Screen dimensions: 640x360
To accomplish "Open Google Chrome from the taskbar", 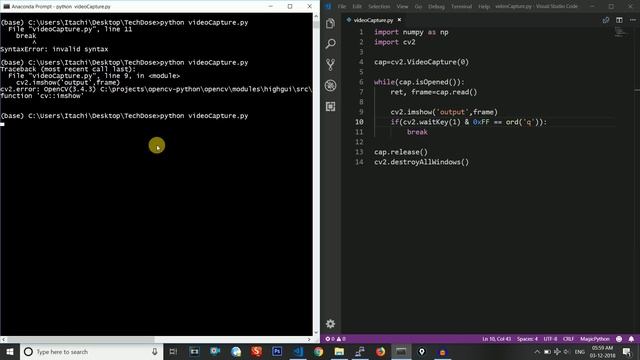I will [x=318, y=351].
